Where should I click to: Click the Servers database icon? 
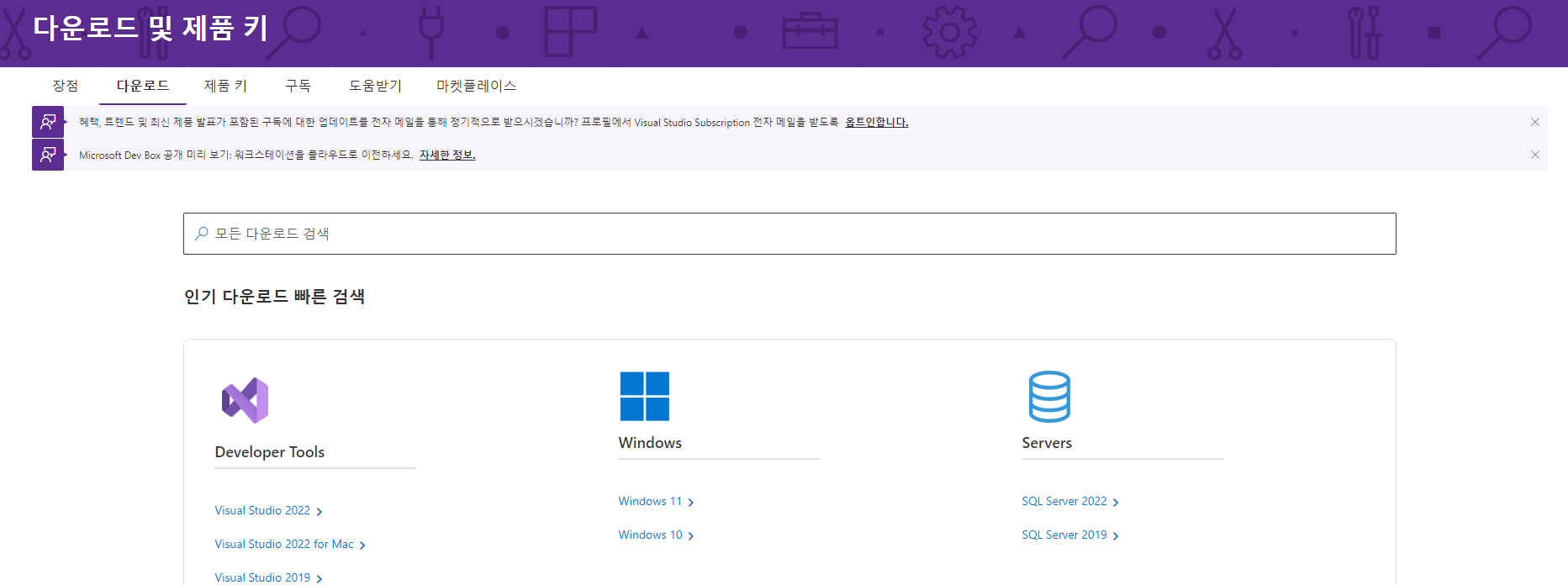(x=1049, y=396)
